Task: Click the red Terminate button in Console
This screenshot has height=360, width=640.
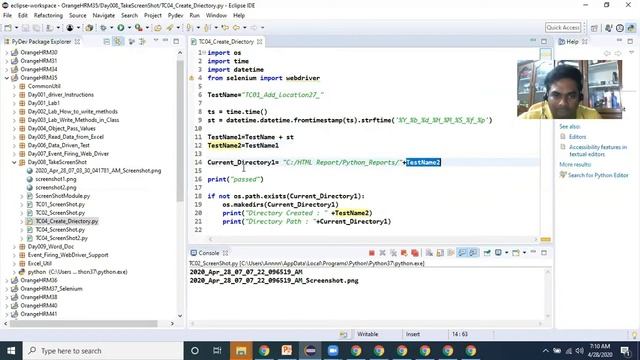Action: point(371,253)
